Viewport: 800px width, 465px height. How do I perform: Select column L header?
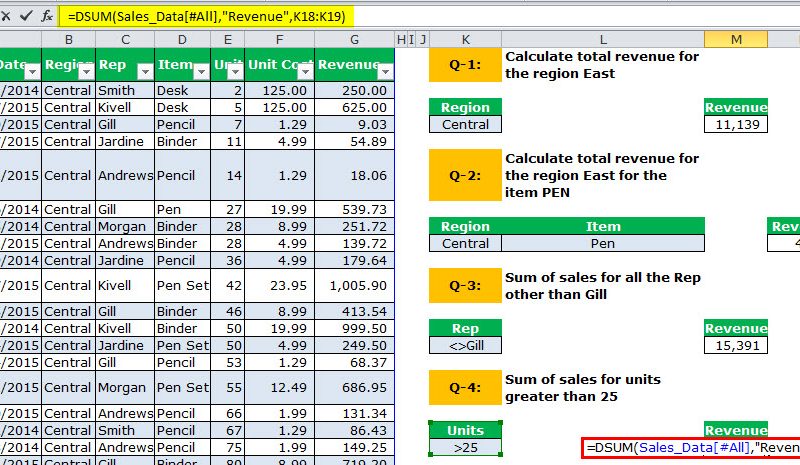[x=603, y=39]
